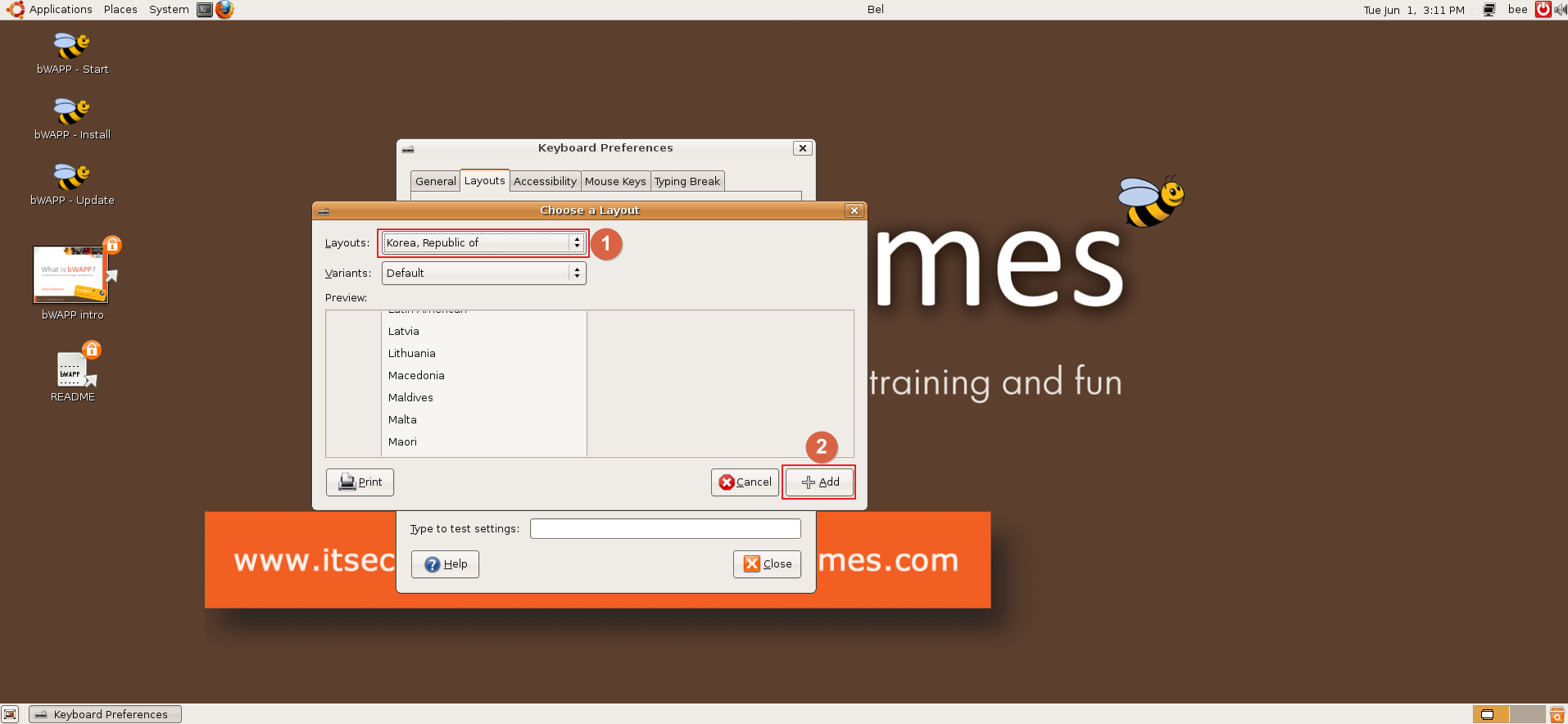Switch to the Accessibility tab
The image size is (1568, 724).
[545, 181]
